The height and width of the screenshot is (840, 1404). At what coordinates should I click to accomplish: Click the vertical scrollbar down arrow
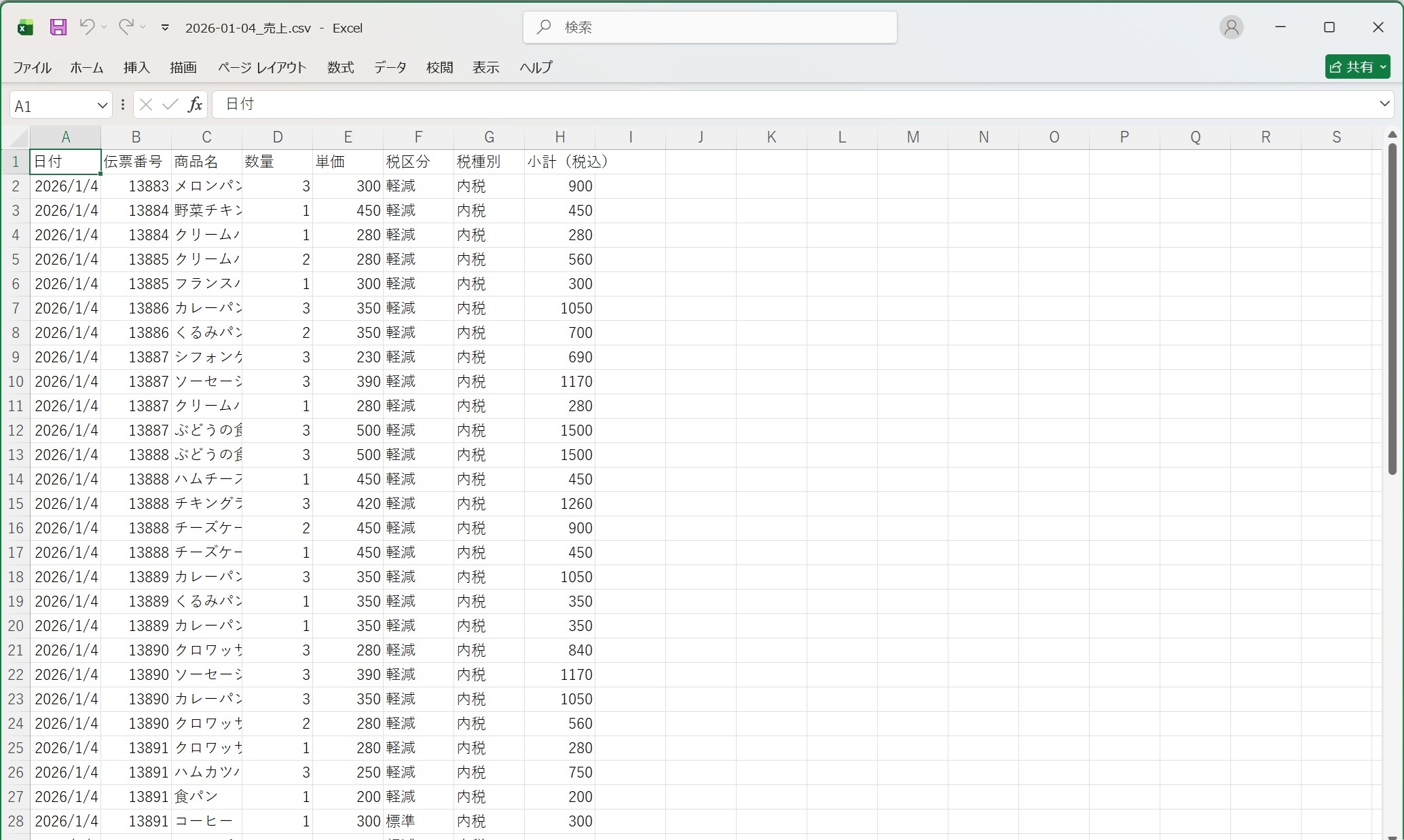click(1393, 835)
